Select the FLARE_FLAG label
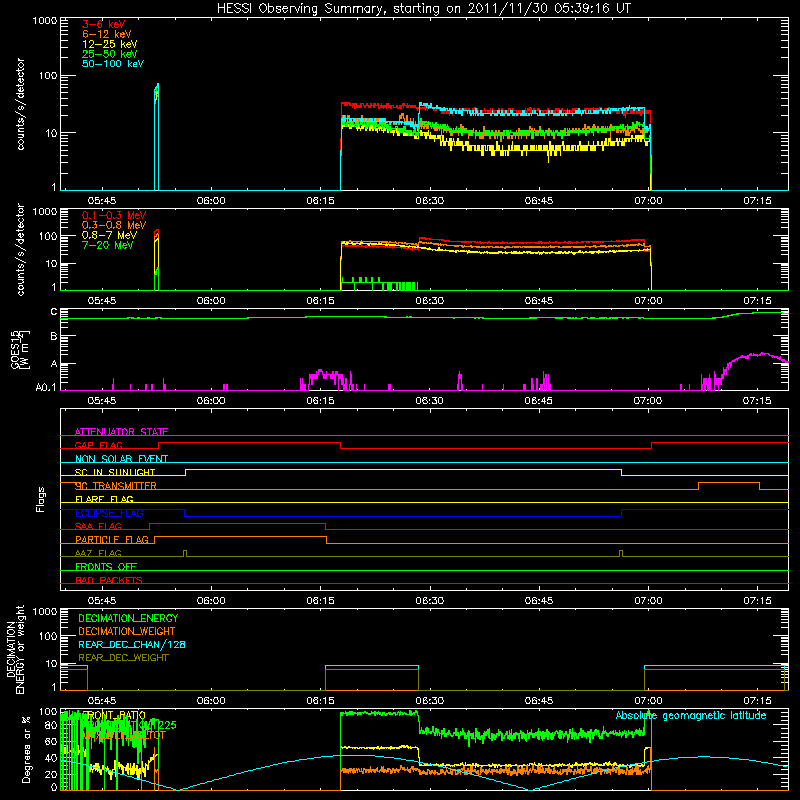800x800 pixels. click(104, 499)
